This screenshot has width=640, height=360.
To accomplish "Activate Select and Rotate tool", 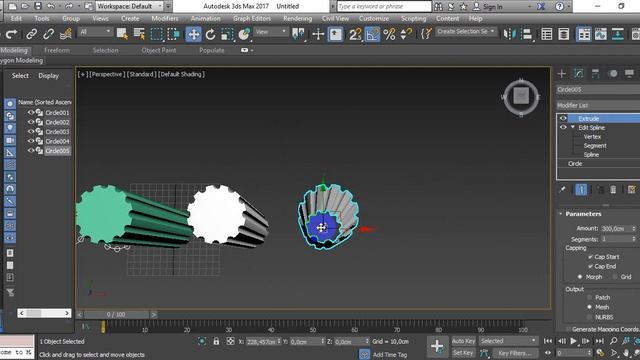I will click(x=211, y=34).
